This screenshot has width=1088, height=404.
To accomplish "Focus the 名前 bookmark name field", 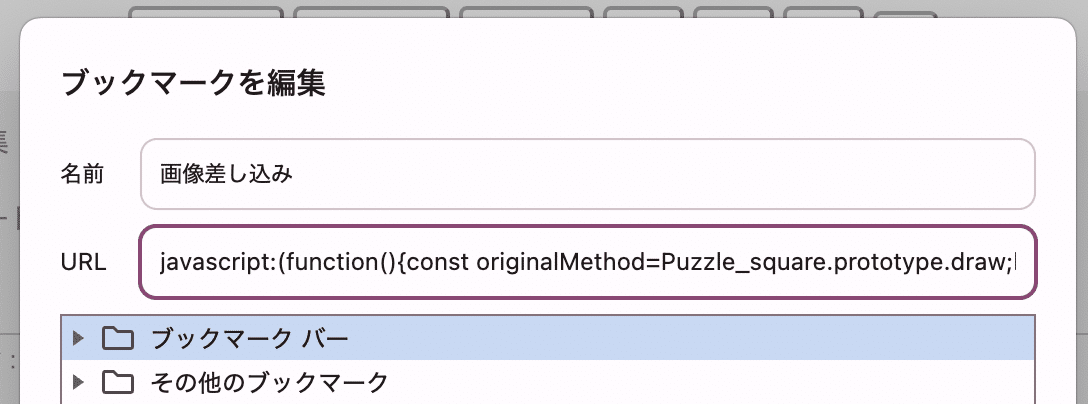I will (587, 174).
